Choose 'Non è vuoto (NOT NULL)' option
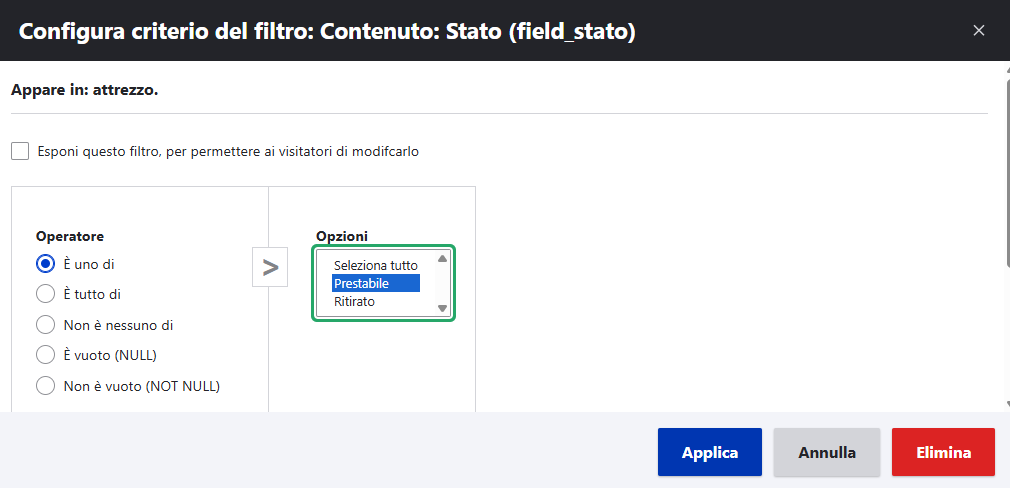 click(x=45, y=385)
